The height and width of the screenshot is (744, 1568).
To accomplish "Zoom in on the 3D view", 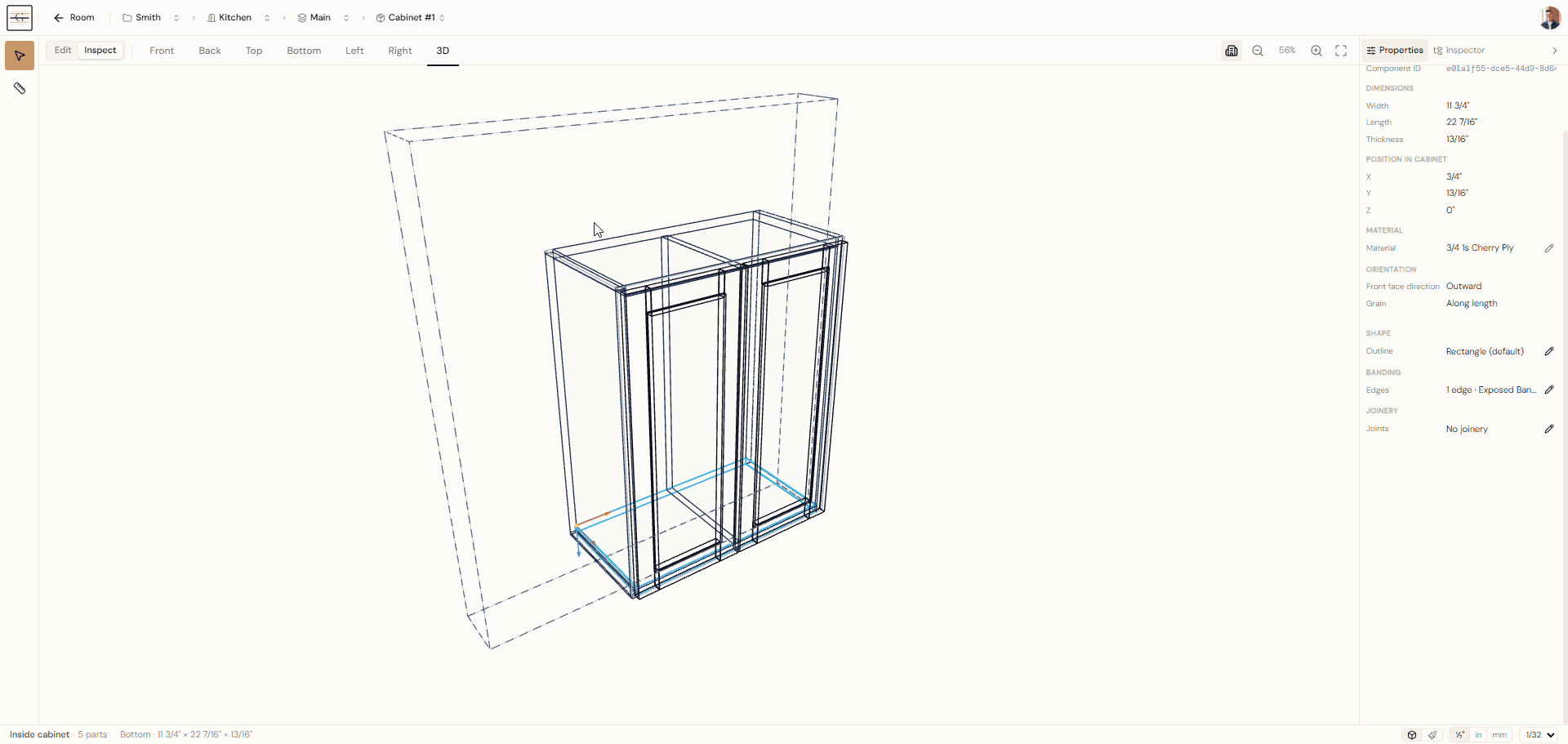I will coord(1316,51).
